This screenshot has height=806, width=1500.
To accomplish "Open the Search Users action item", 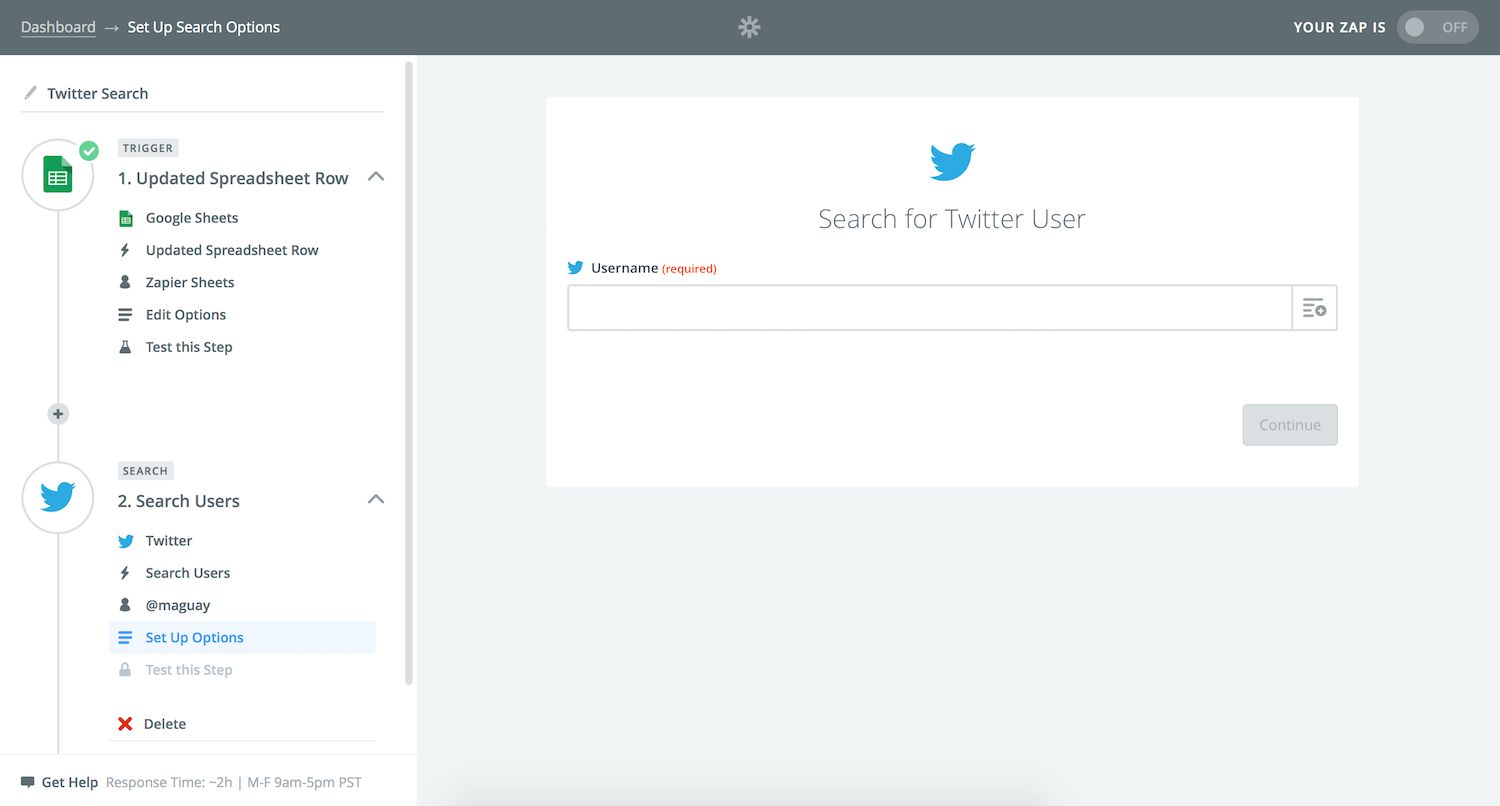I will tap(188, 573).
